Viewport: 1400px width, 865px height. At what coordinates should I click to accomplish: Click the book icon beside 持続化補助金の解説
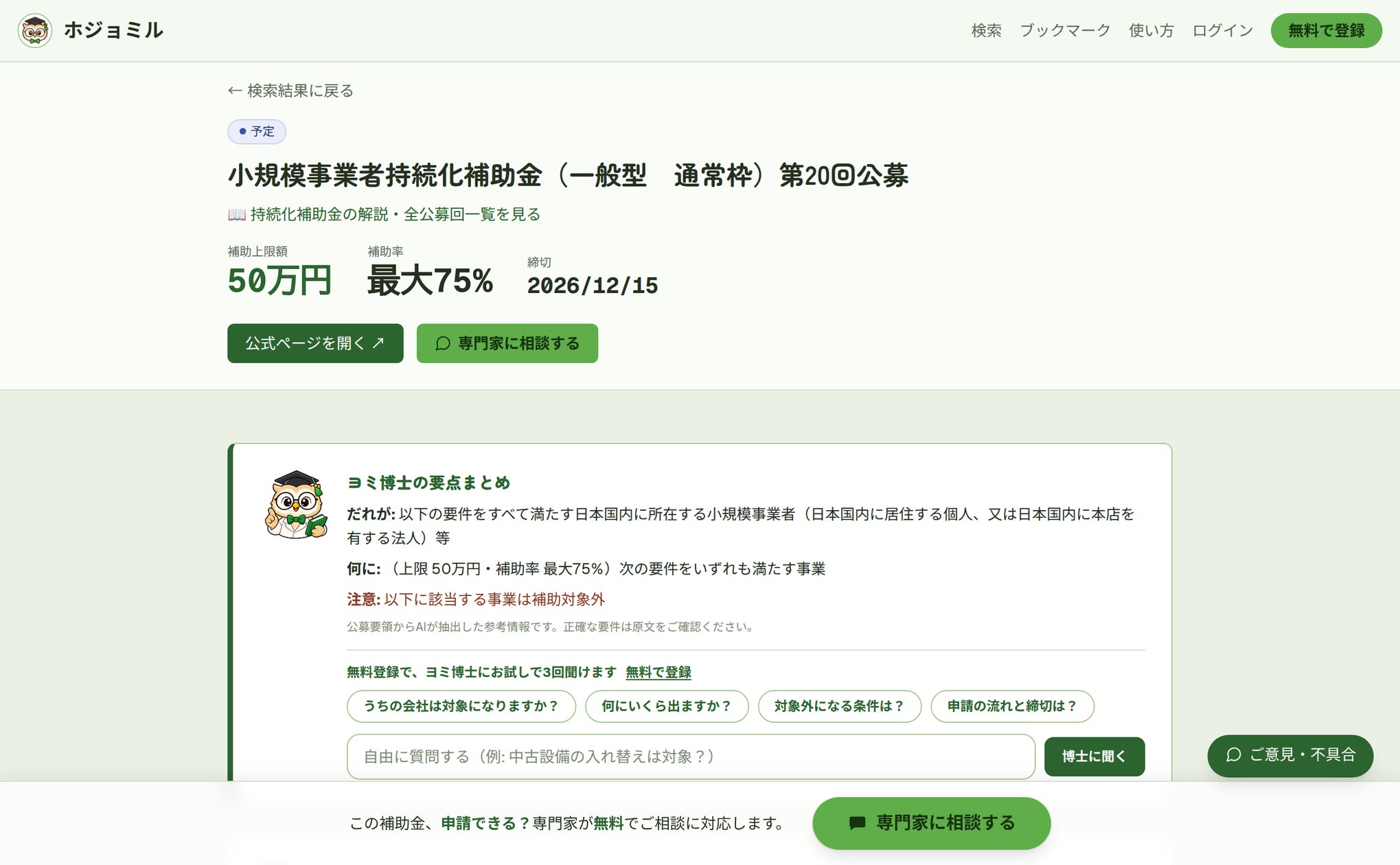(x=237, y=215)
